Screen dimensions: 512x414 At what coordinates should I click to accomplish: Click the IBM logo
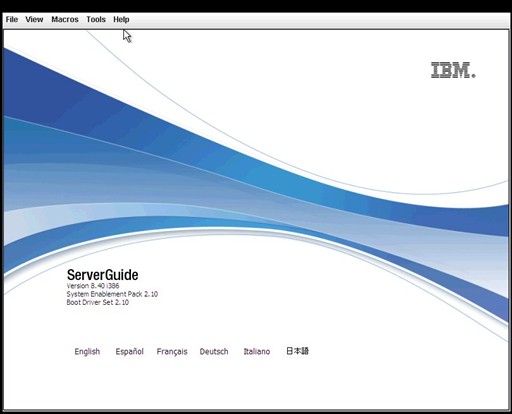tap(453, 70)
